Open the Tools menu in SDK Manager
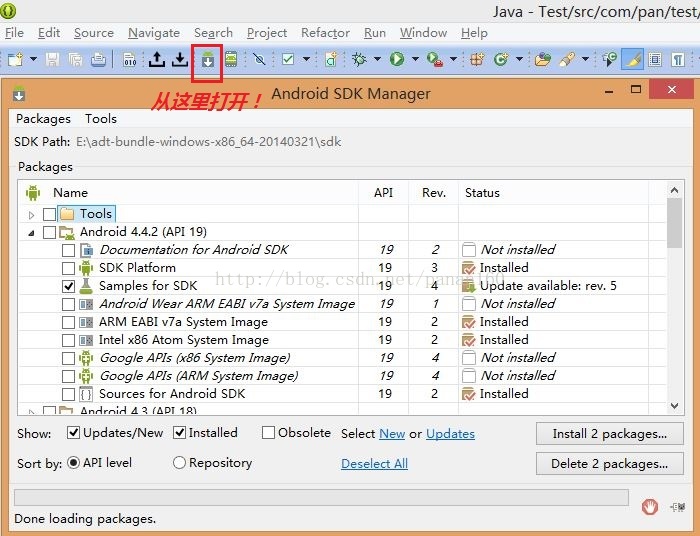The image size is (700, 536). click(101, 119)
